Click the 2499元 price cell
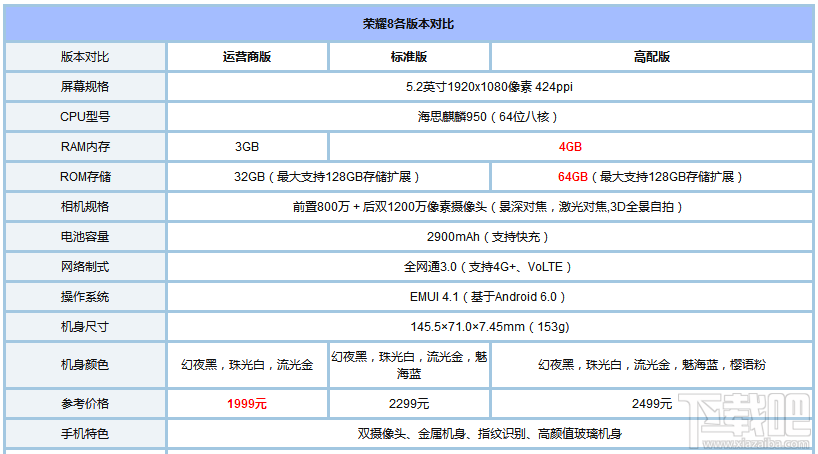This screenshot has height=454, width=818. pos(652,404)
